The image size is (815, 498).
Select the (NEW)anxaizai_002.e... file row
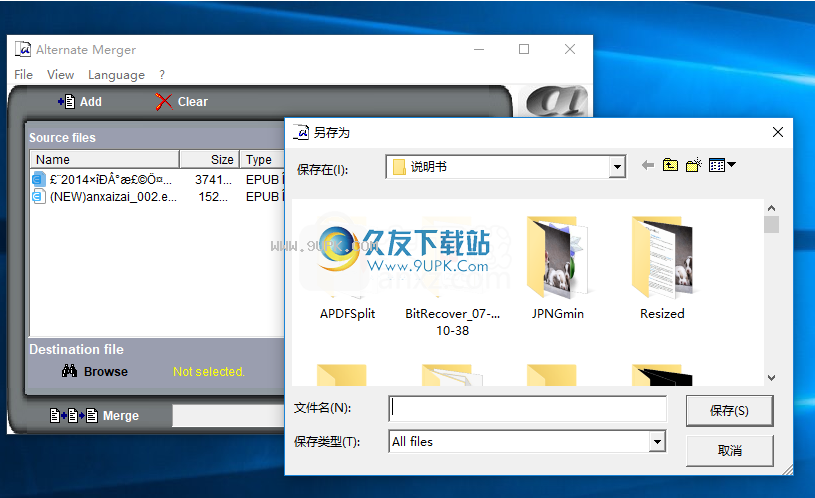(157, 196)
